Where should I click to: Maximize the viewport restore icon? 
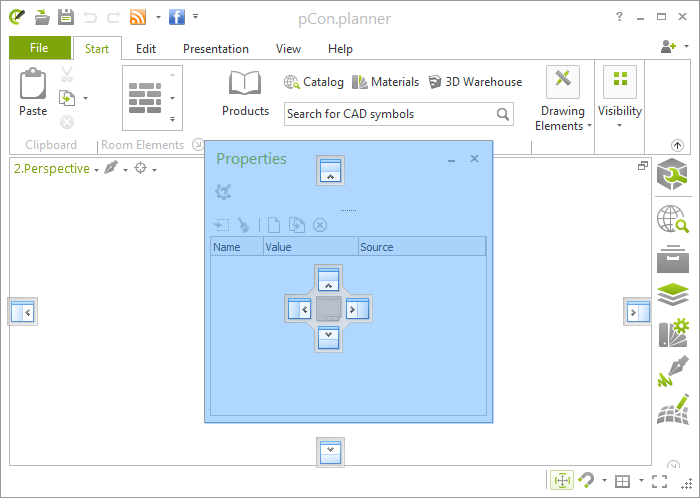click(x=643, y=166)
